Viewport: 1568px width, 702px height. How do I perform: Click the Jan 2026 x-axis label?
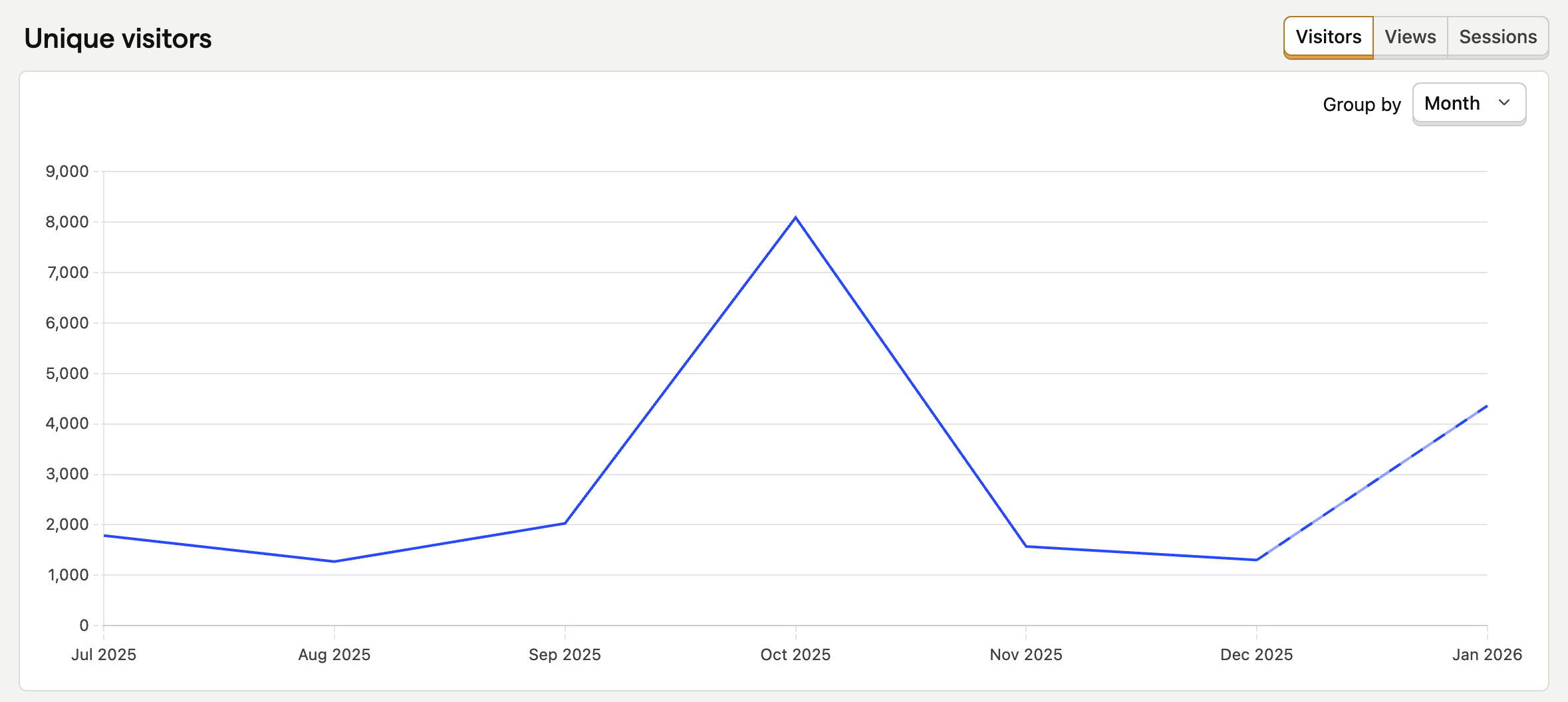click(x=1487, y=655)
